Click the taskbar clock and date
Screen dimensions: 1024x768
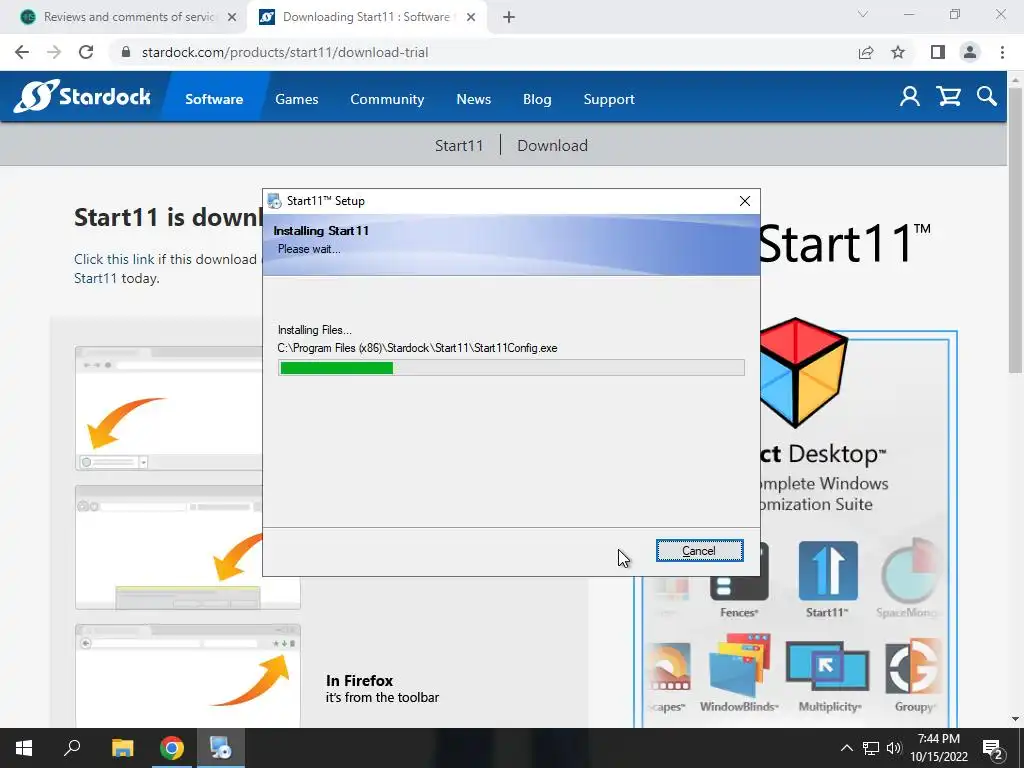point(939,748)
